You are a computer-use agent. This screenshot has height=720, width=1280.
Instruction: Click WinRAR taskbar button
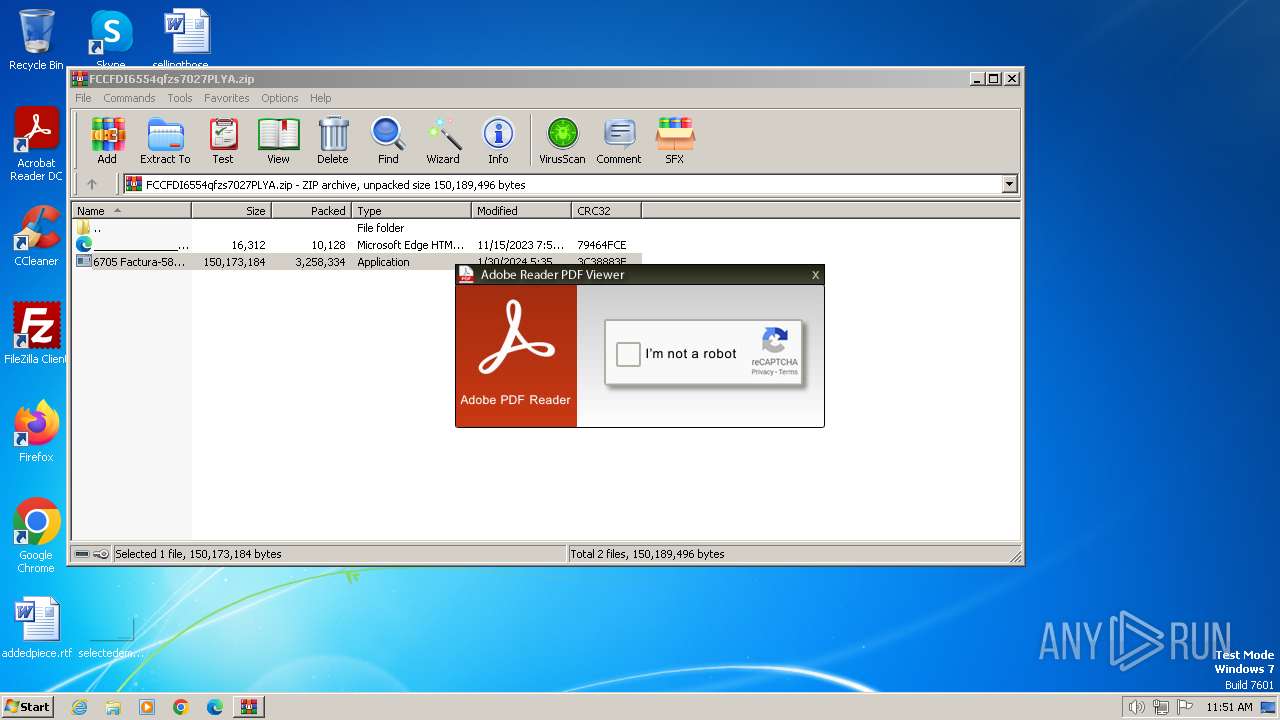pyautogui.click(x=249, y=707)
